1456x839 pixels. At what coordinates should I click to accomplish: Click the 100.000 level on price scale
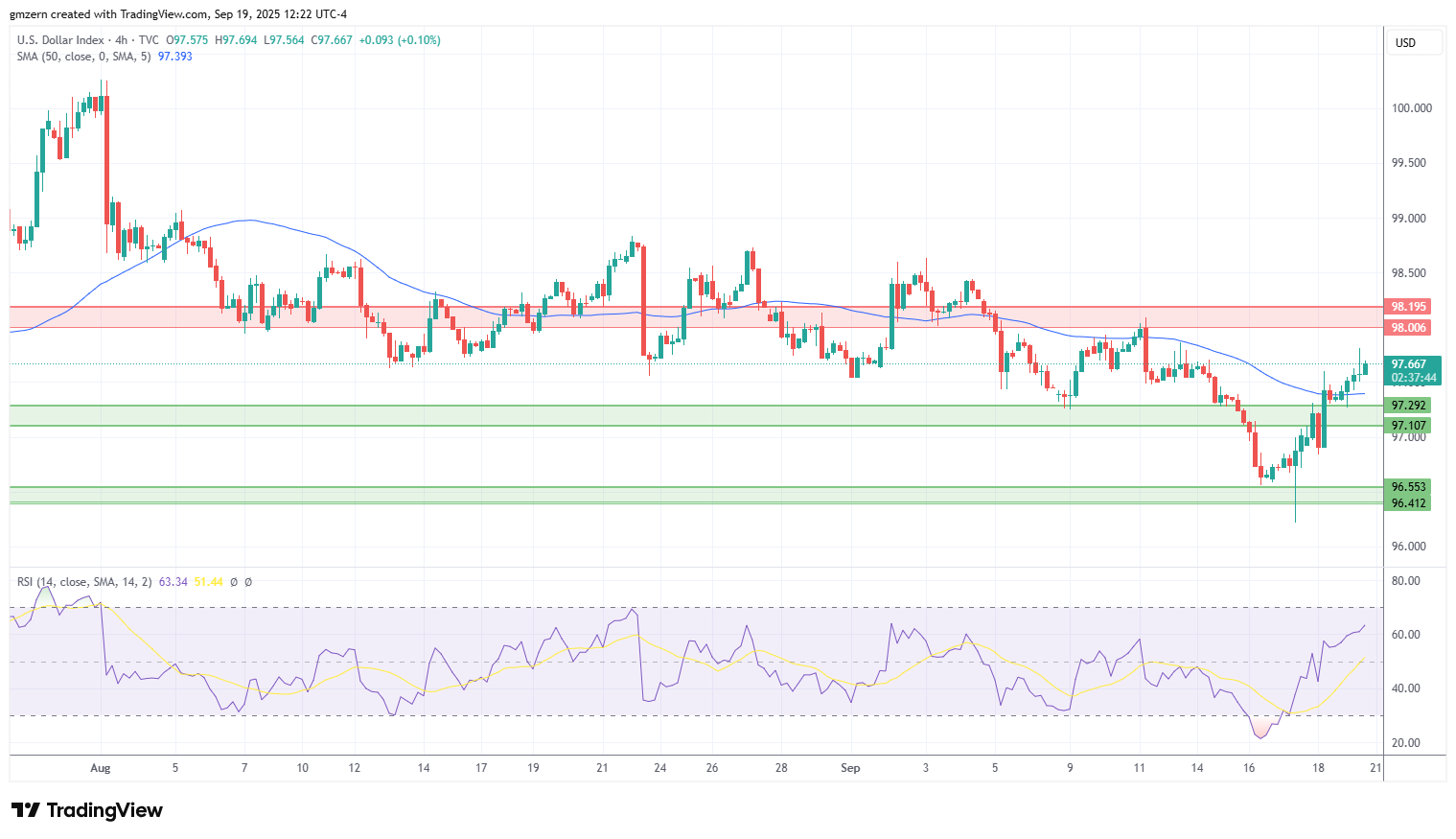(x=1411, y=108)
